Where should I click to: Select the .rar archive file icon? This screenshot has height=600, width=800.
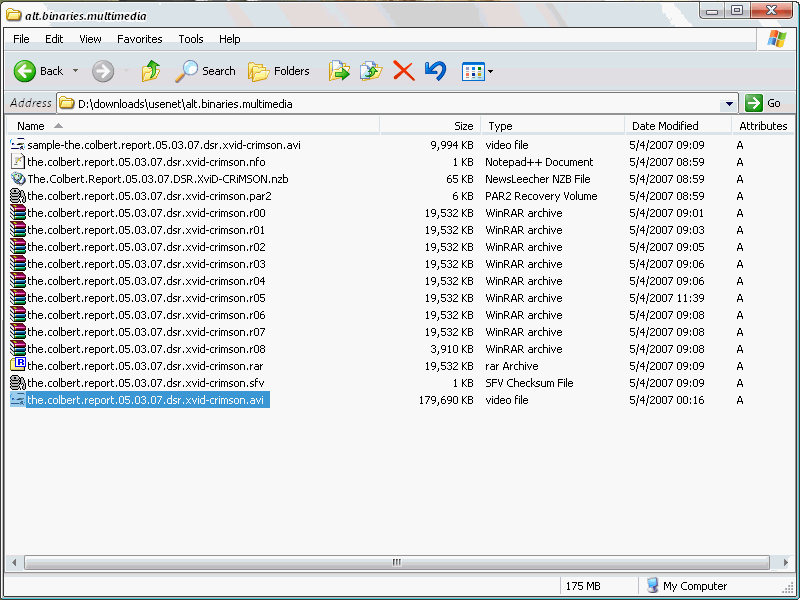(18, 366)
